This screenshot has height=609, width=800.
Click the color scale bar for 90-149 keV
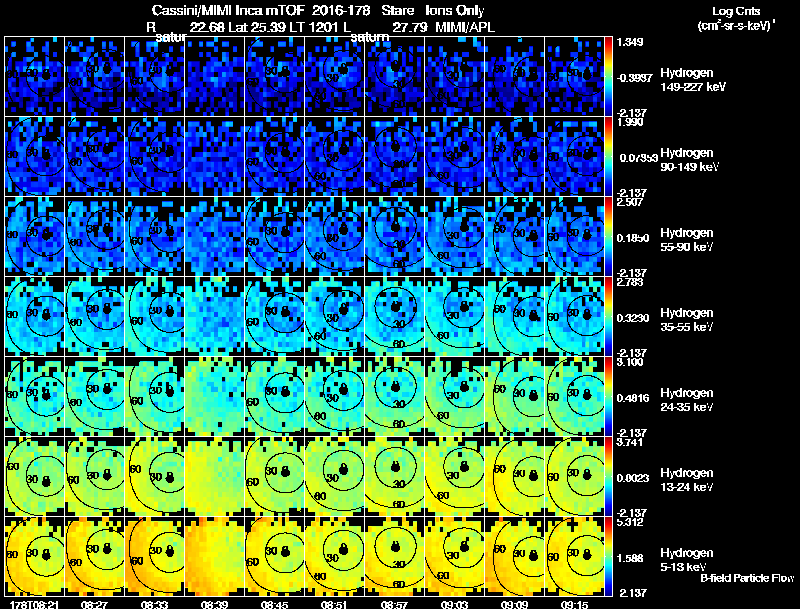click(x=608, y=156)
